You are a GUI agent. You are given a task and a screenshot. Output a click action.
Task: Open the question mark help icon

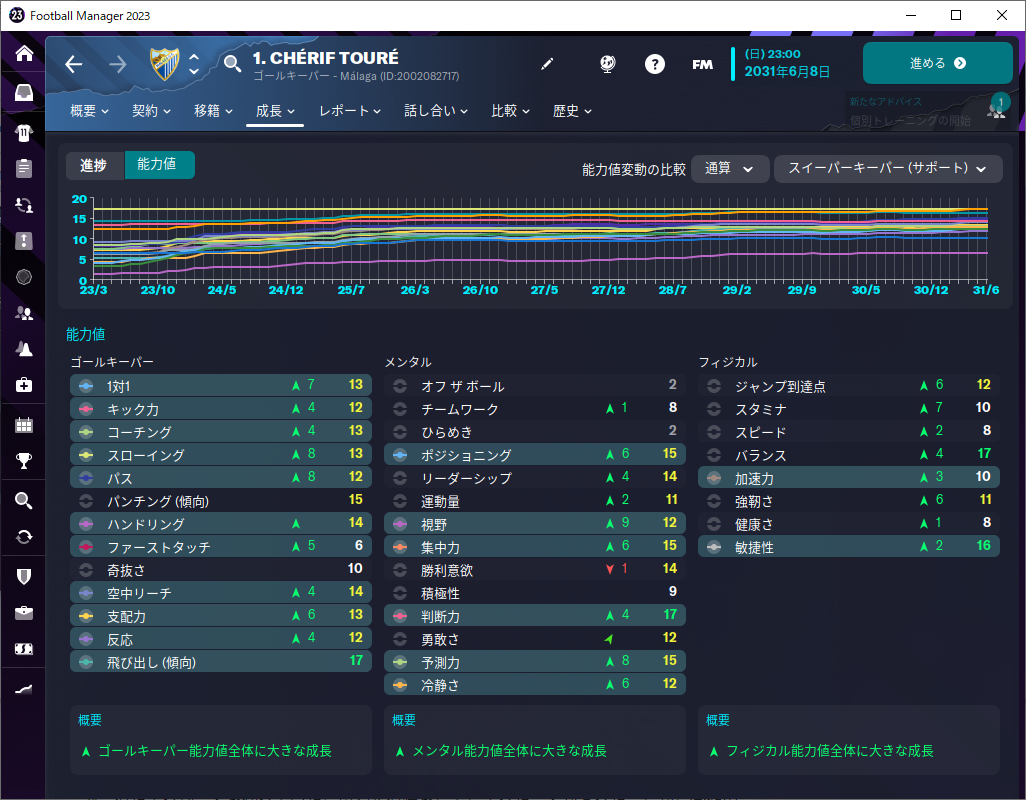654,63
